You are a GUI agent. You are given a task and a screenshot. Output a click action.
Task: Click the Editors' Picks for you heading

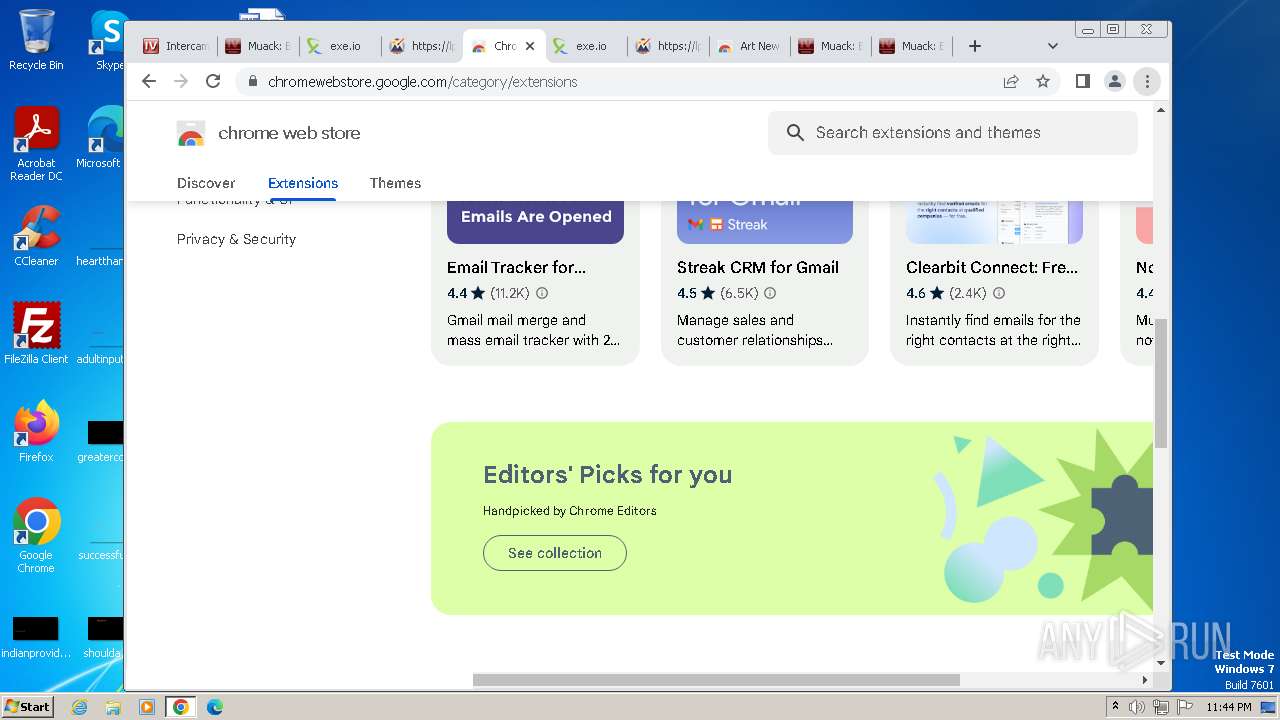(x=607, y=475)
